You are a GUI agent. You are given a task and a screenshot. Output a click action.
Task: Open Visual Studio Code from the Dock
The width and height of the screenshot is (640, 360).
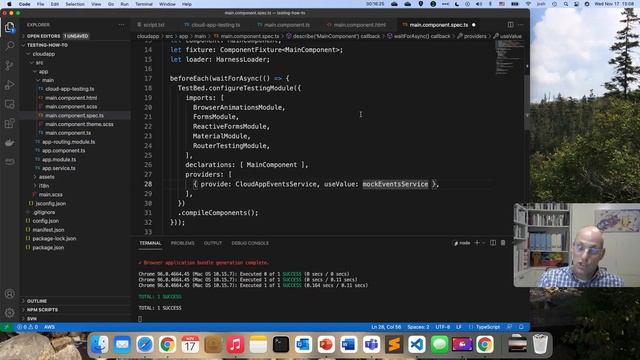(417, 344)
